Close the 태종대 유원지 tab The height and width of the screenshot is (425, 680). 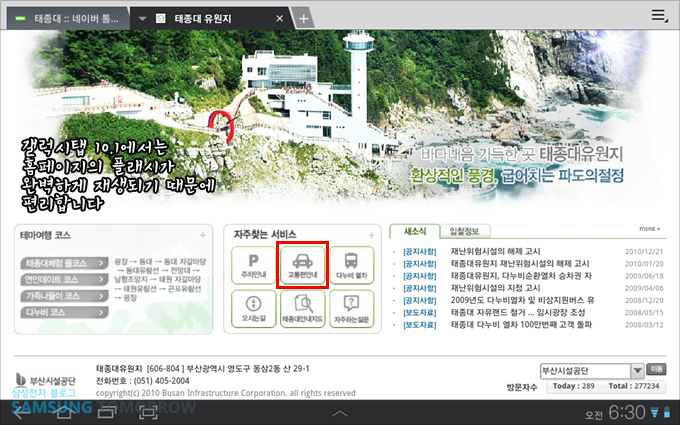tap(280, 19)
